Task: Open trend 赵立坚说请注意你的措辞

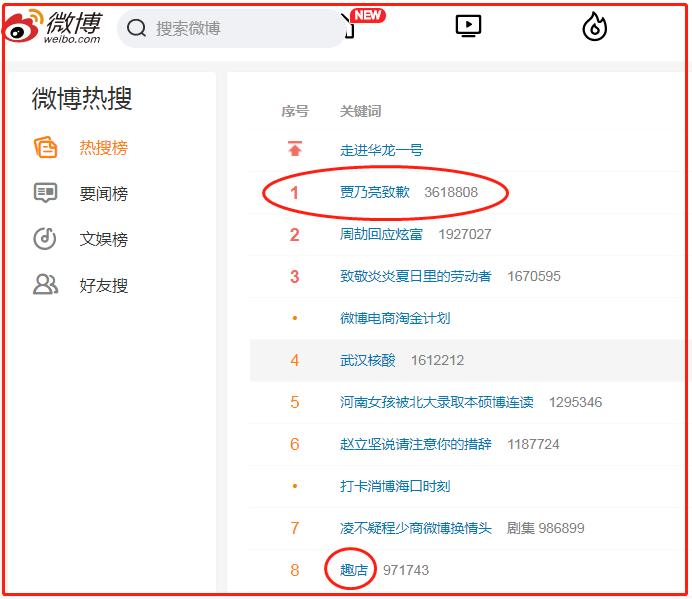Action: pyautogui.click(x=416, y=444)
